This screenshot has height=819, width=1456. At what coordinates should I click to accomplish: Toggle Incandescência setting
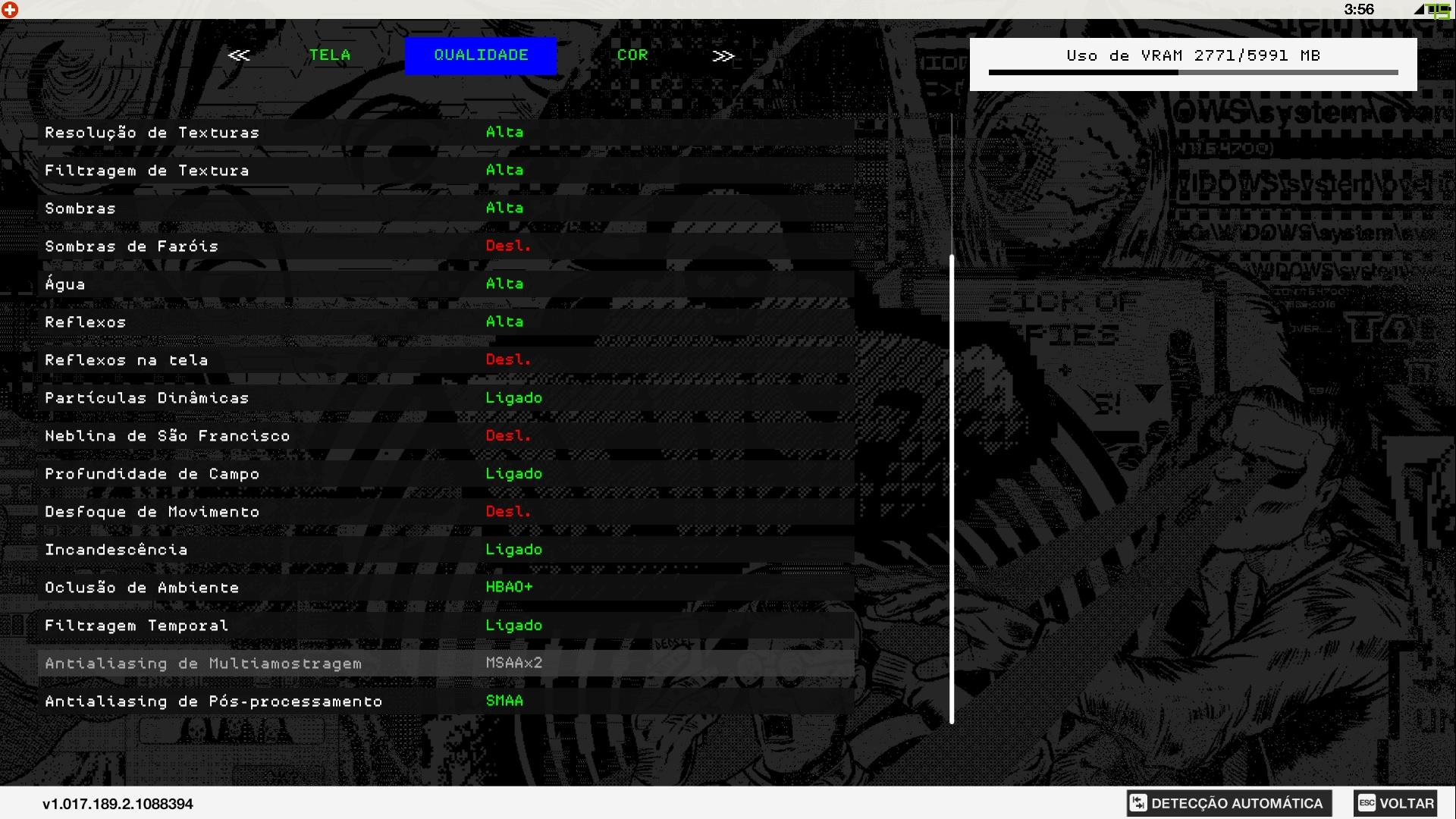(446, 549)
